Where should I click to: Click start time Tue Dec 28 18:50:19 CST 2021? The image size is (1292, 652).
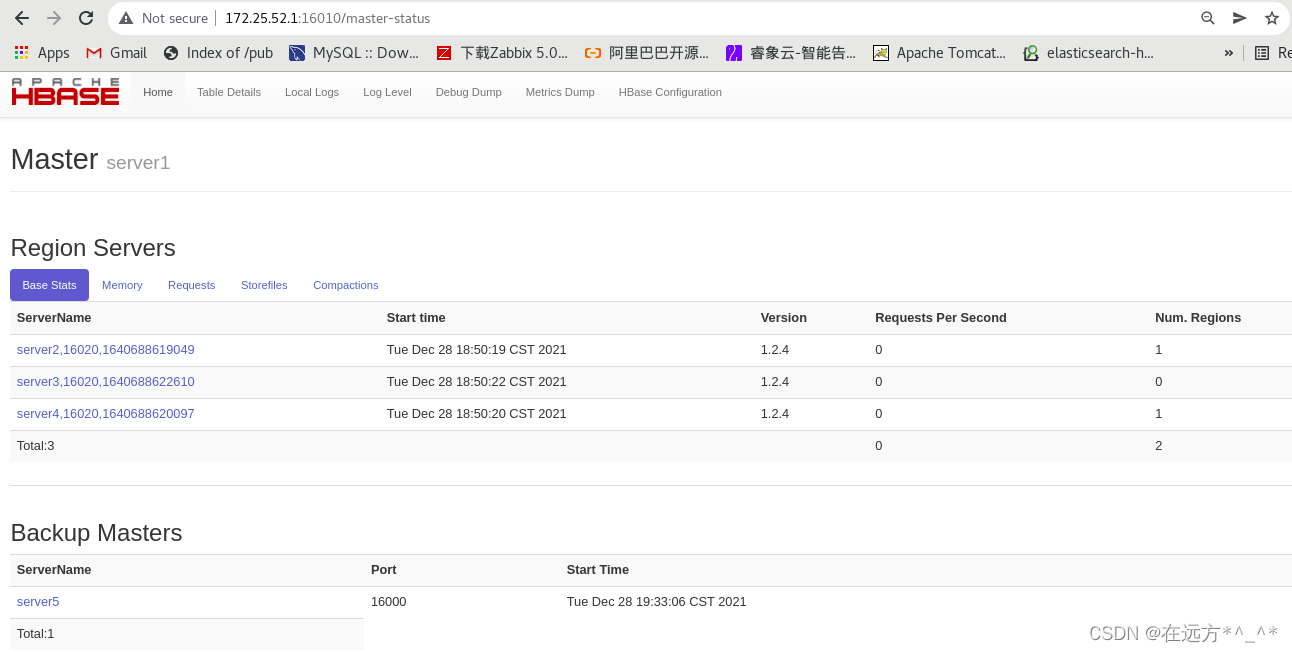[477, 350]
